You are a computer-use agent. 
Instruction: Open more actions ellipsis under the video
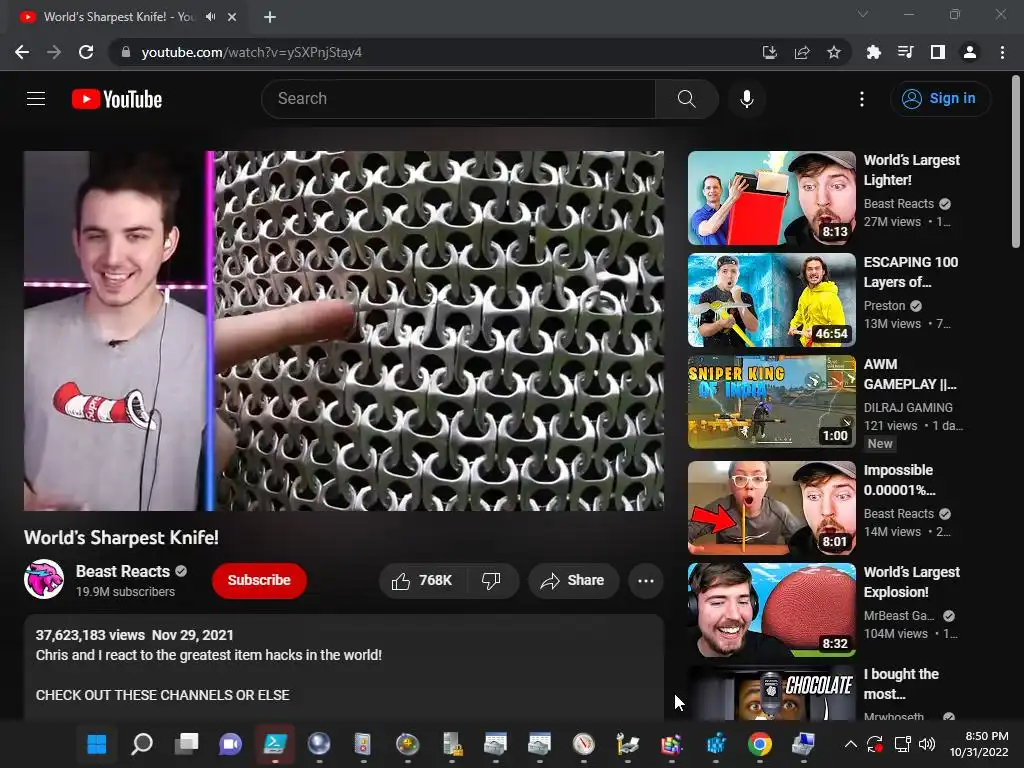coord(645,581)
